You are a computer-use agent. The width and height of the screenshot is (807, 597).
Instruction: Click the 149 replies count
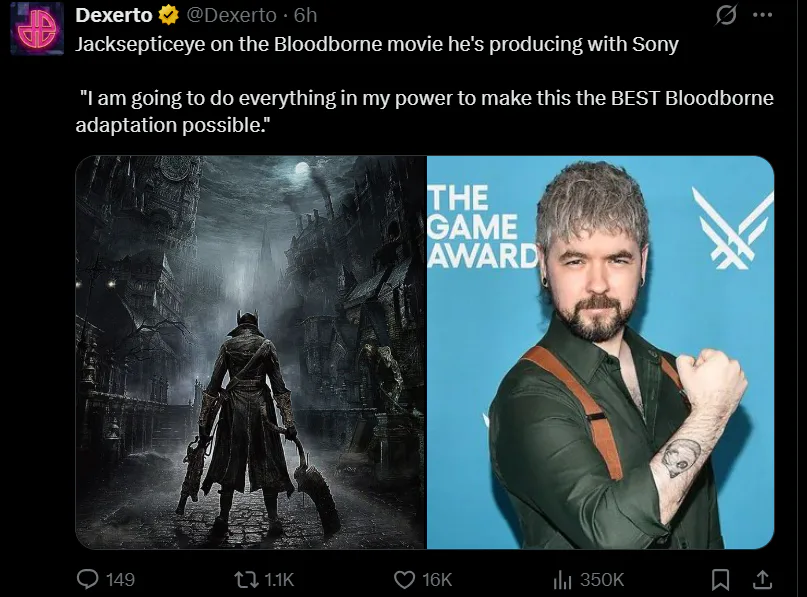tap(120, 580)
